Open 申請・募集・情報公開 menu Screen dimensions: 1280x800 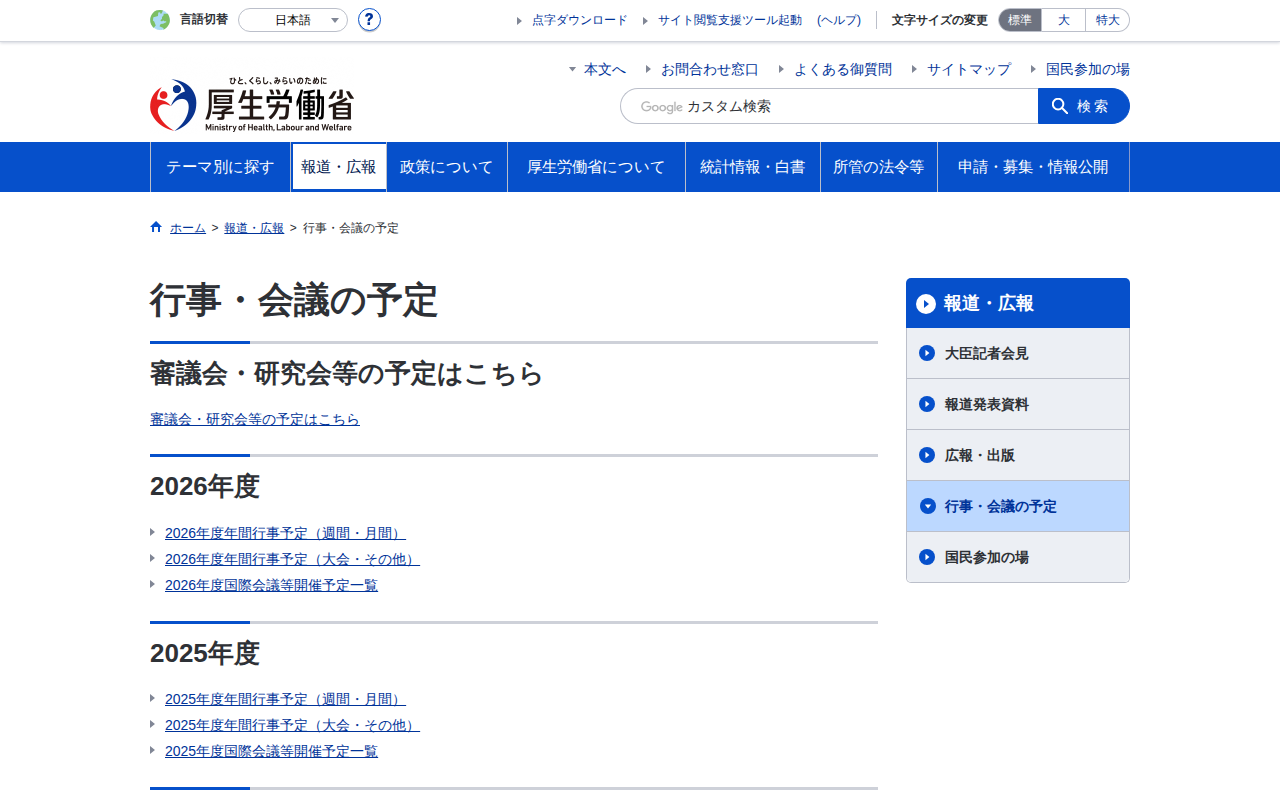pos(1033,167)
